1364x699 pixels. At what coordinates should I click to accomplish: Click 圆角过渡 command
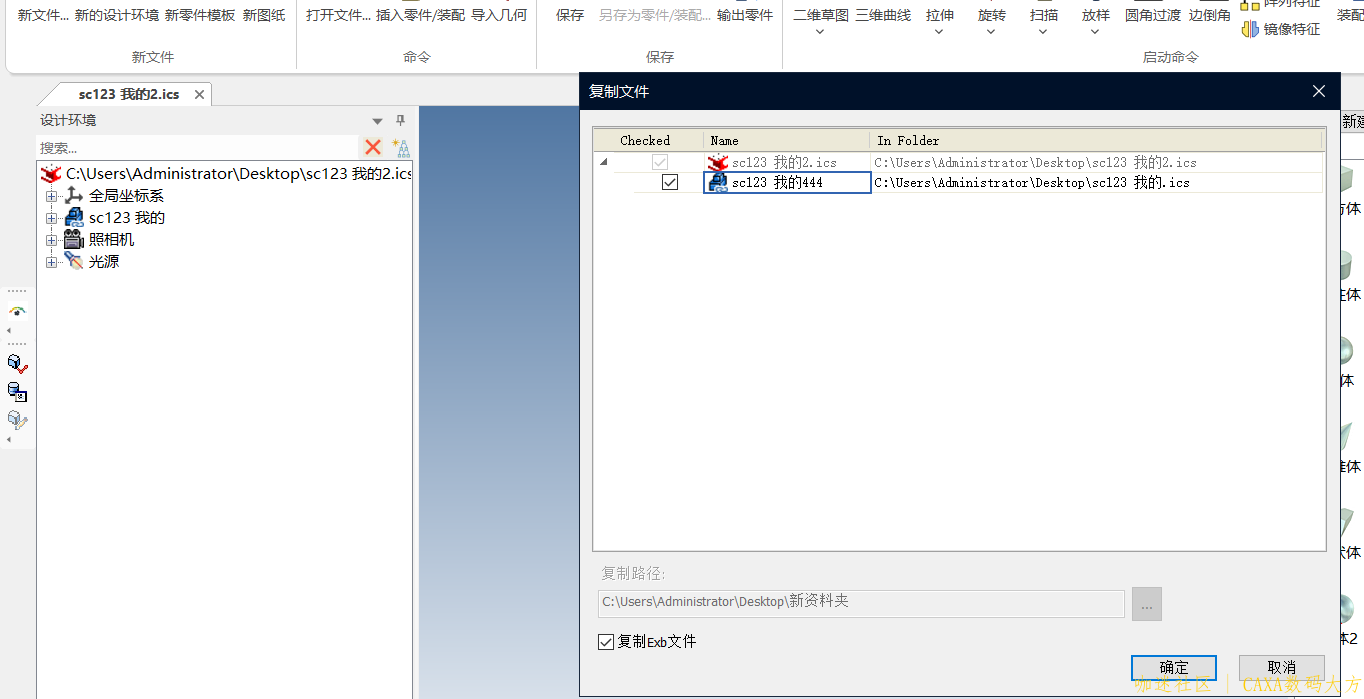coord(1153,15)
